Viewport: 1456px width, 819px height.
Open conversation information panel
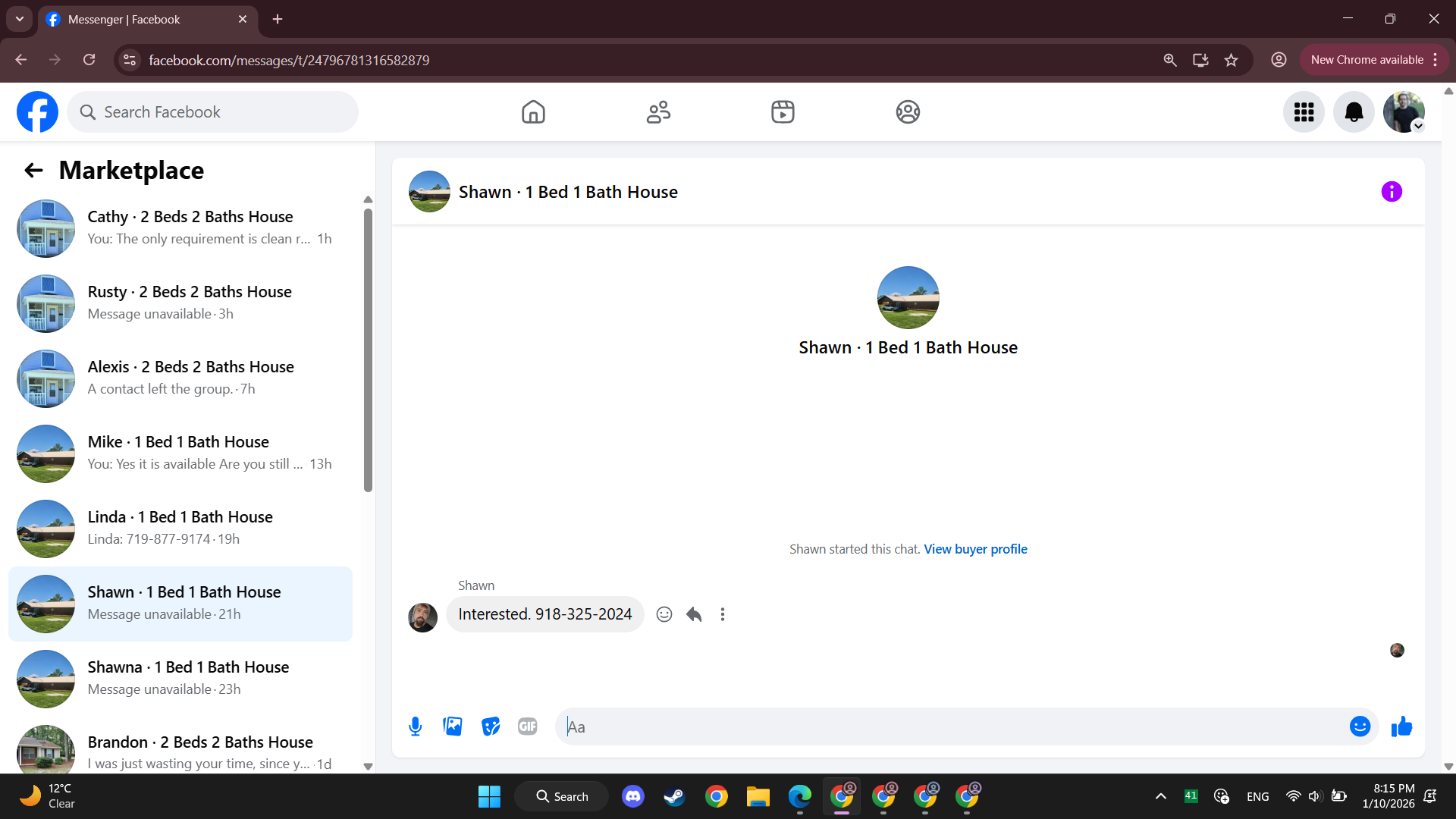[1392, 192]
